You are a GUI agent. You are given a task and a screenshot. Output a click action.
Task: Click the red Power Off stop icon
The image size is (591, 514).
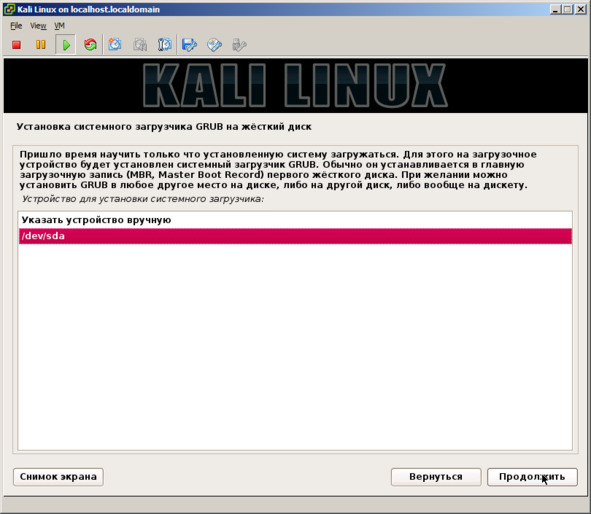(x=16, y=45)
